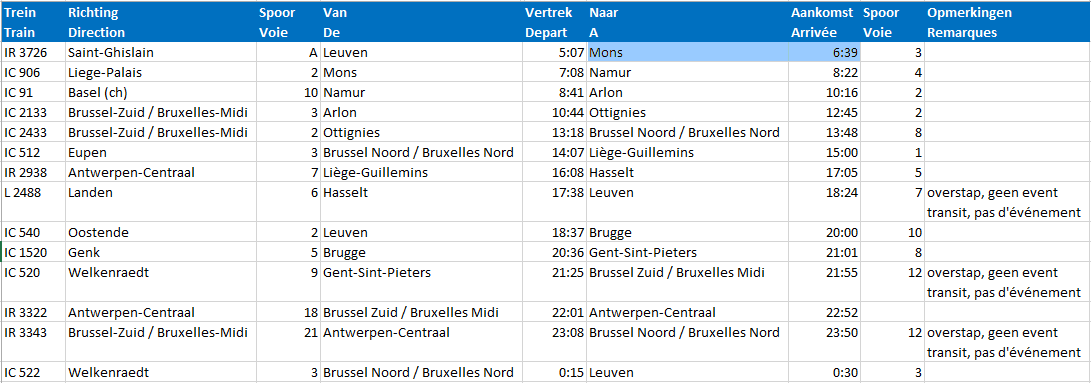Viewport: 1091px width, 383px height.
Task: Select the 17:38 departure time cell
Action: 554,203
